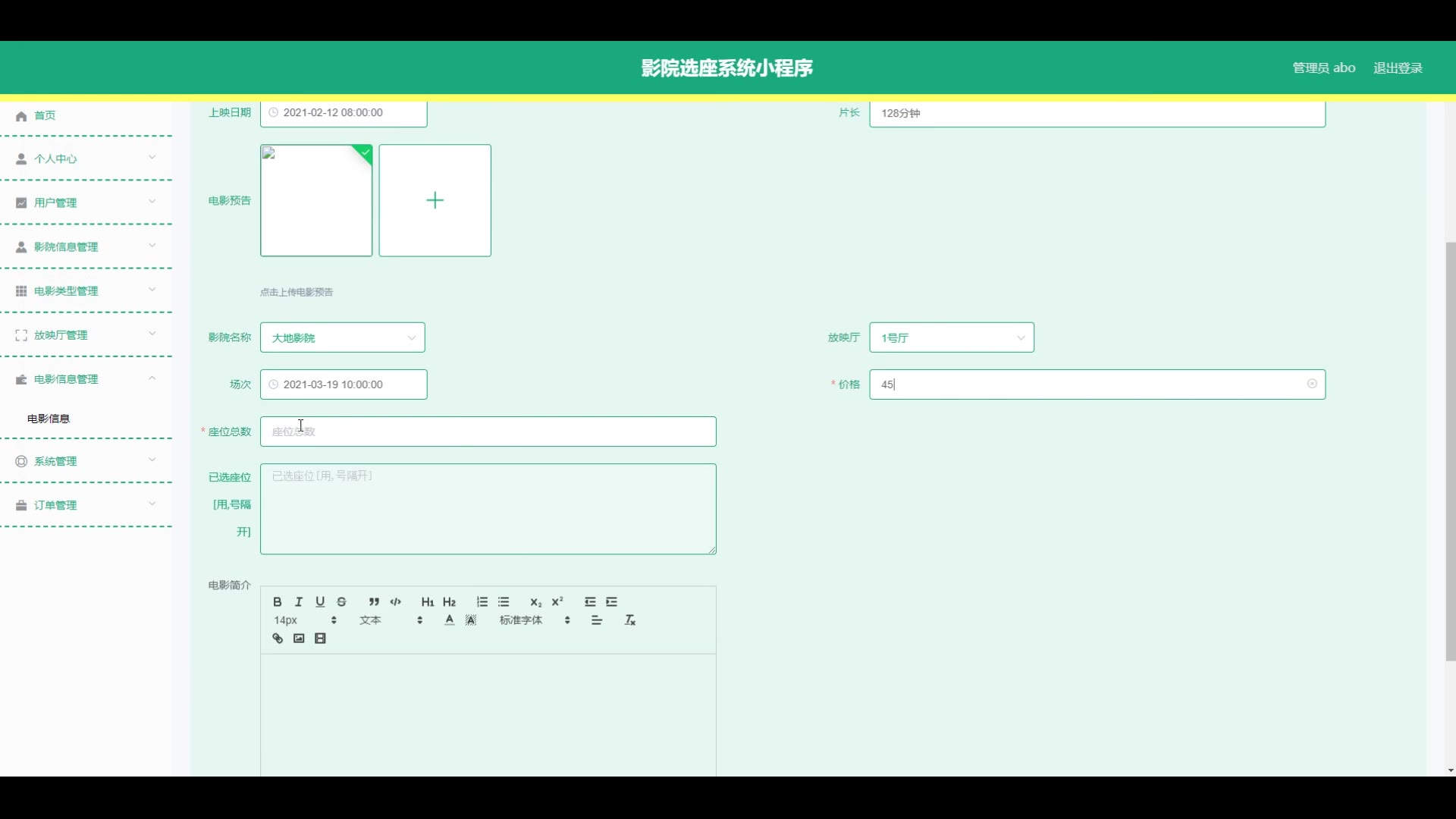
Task: Clear text formatting in editor
Action: click(630, 620)
